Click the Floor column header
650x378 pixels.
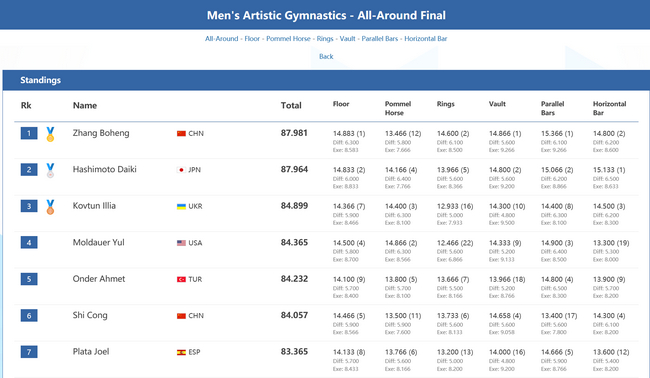pyautogui.click(x=341, y=104)
